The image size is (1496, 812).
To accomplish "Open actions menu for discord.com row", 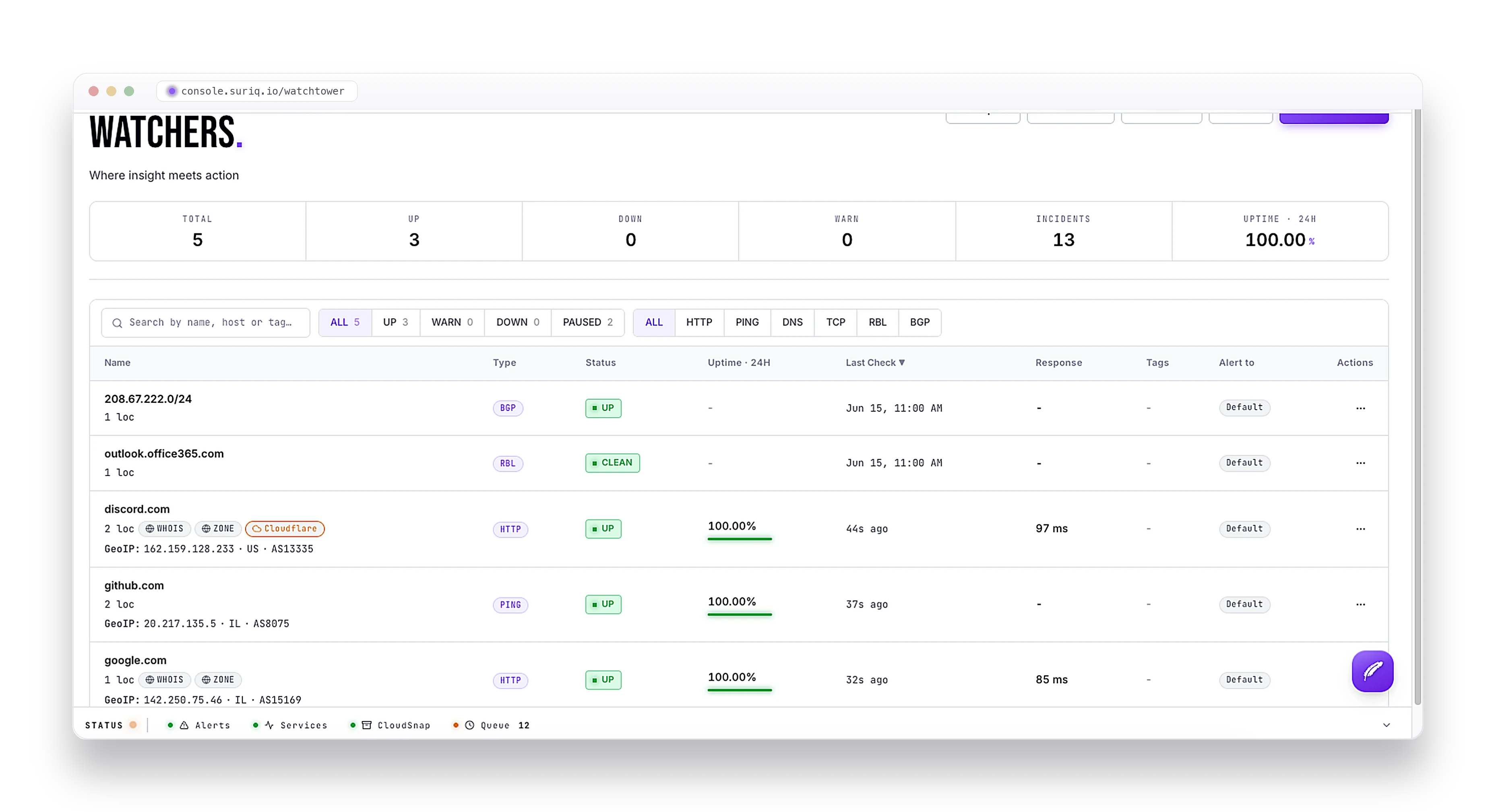I will (x=1360, y=529).
